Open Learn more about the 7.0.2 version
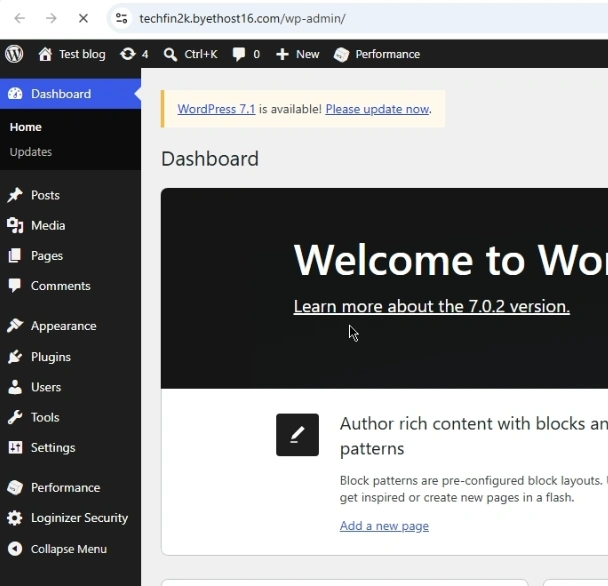 pyautogui.click(x=432, y=306)
